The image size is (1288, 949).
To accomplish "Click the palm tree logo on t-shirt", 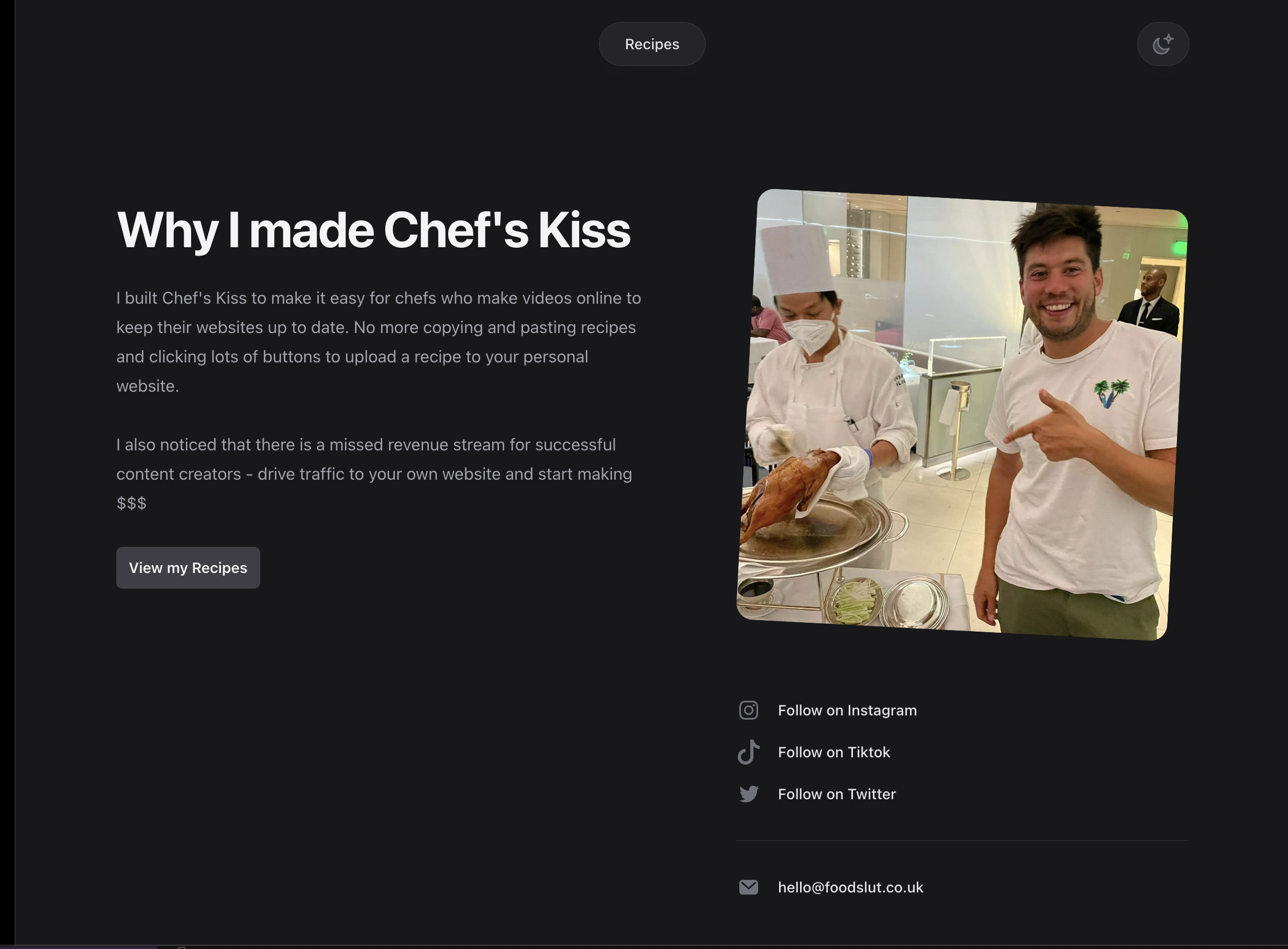I will [1111, 393].
